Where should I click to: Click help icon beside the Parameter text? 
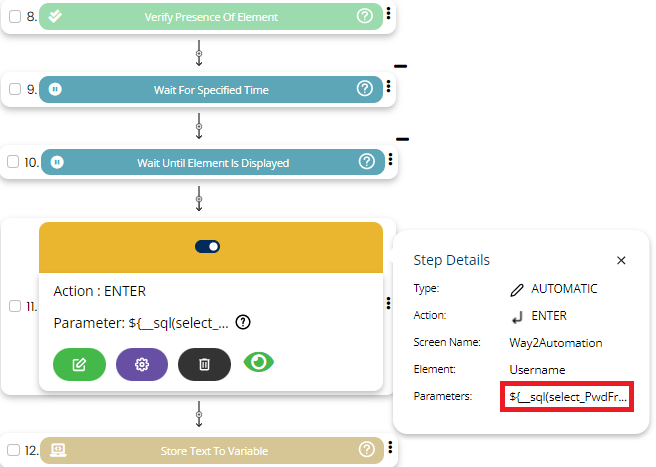pos(243,322)
